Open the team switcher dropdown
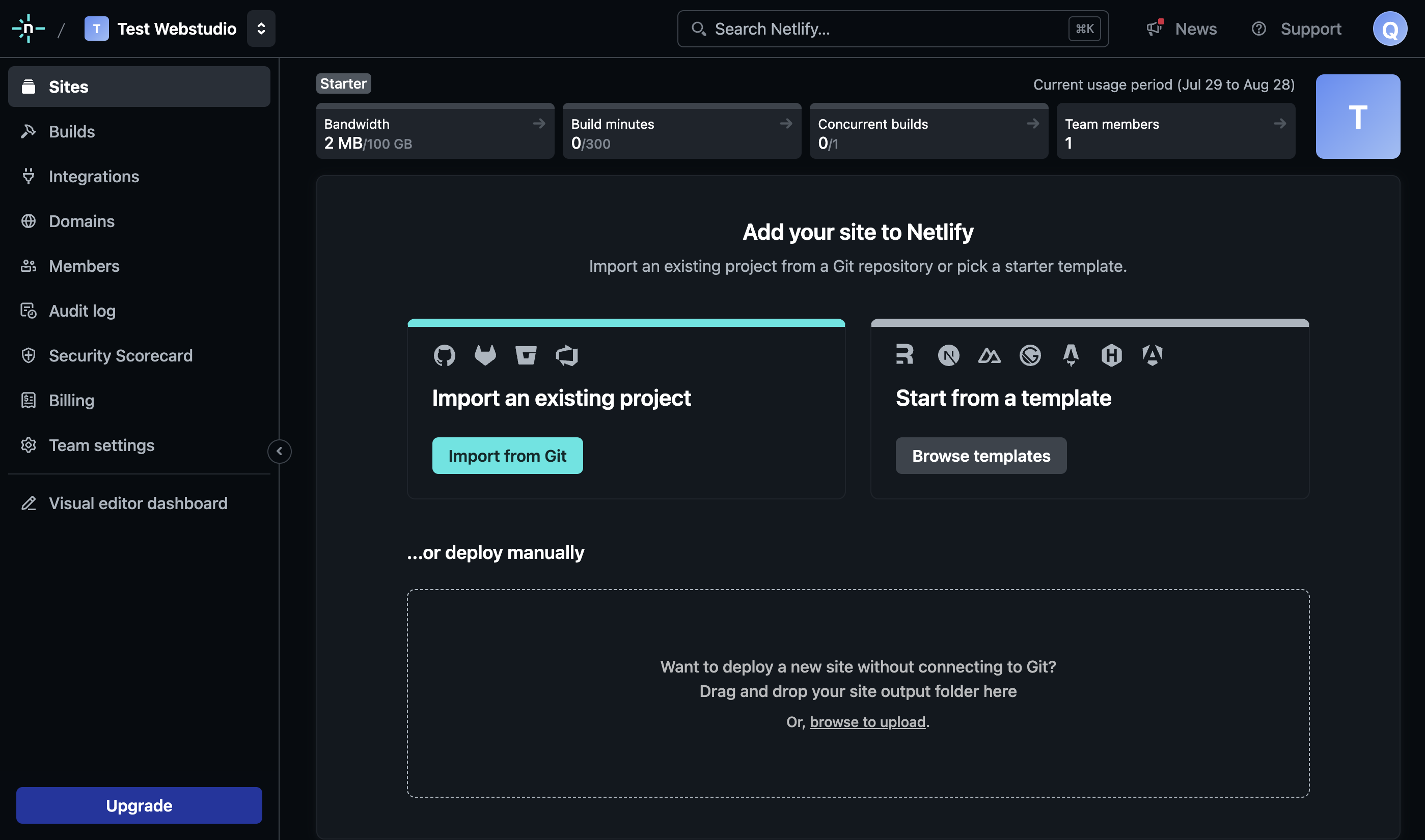 point(261,29)
